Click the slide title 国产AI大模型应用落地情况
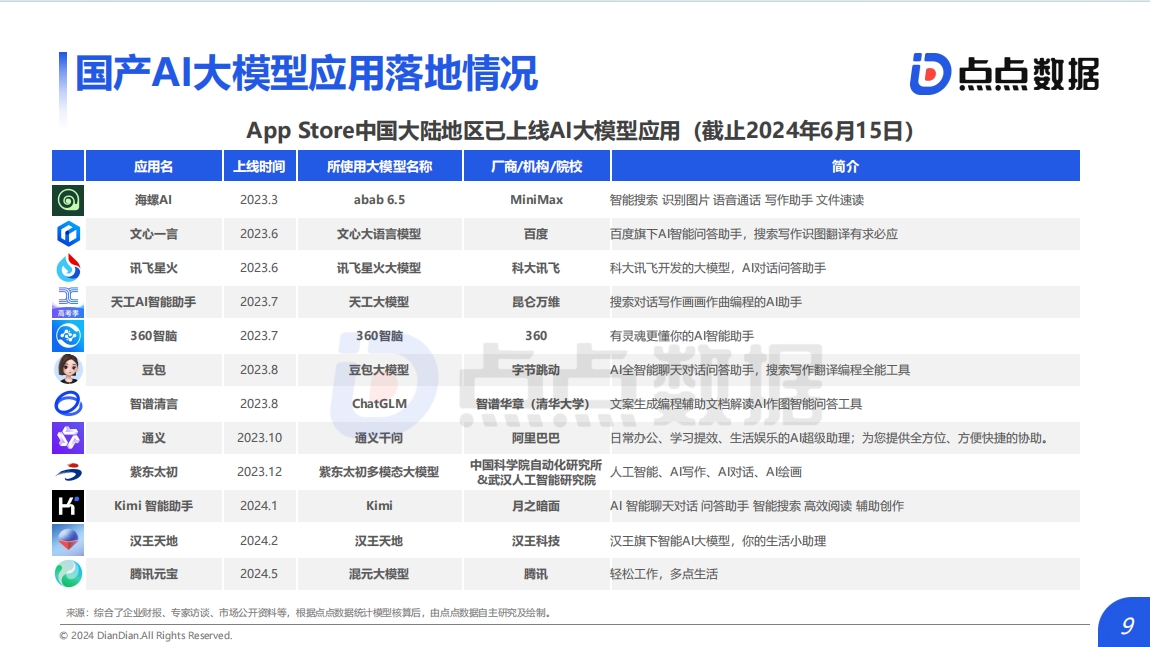This screenshot has width=1150, height=647. [307, 73]
